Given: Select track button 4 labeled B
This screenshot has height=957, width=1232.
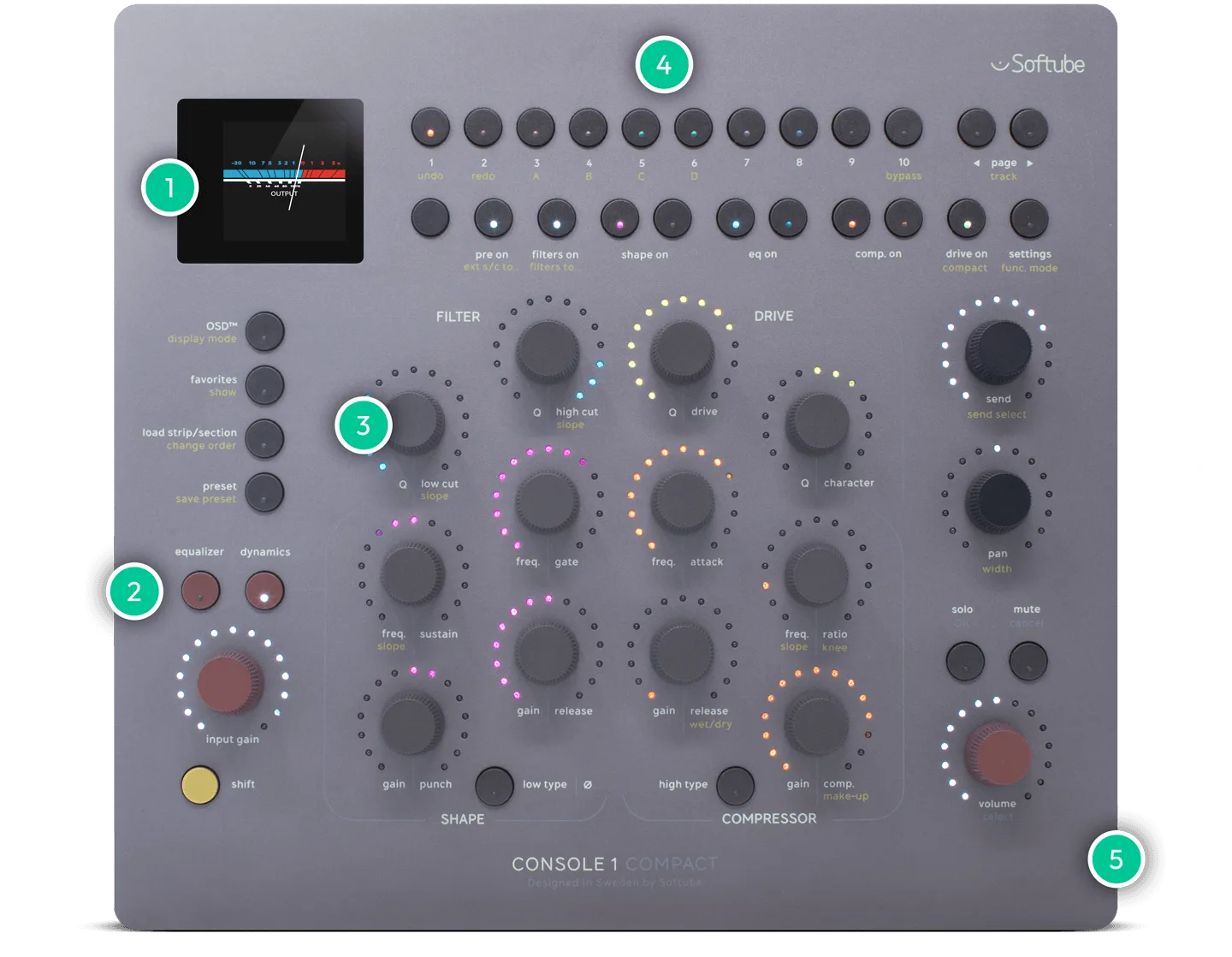Looking at the screenshot, I should pyautogui.click(x=588, y=128).
